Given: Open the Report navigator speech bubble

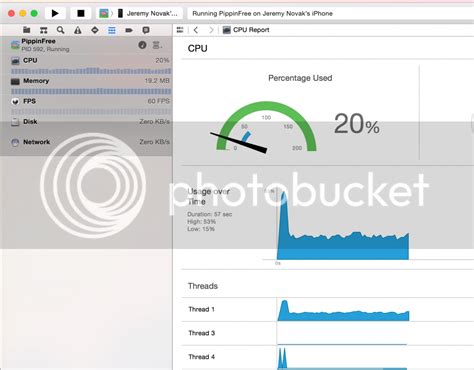Looking at the screenshot, I should click(x=146, y=30).
